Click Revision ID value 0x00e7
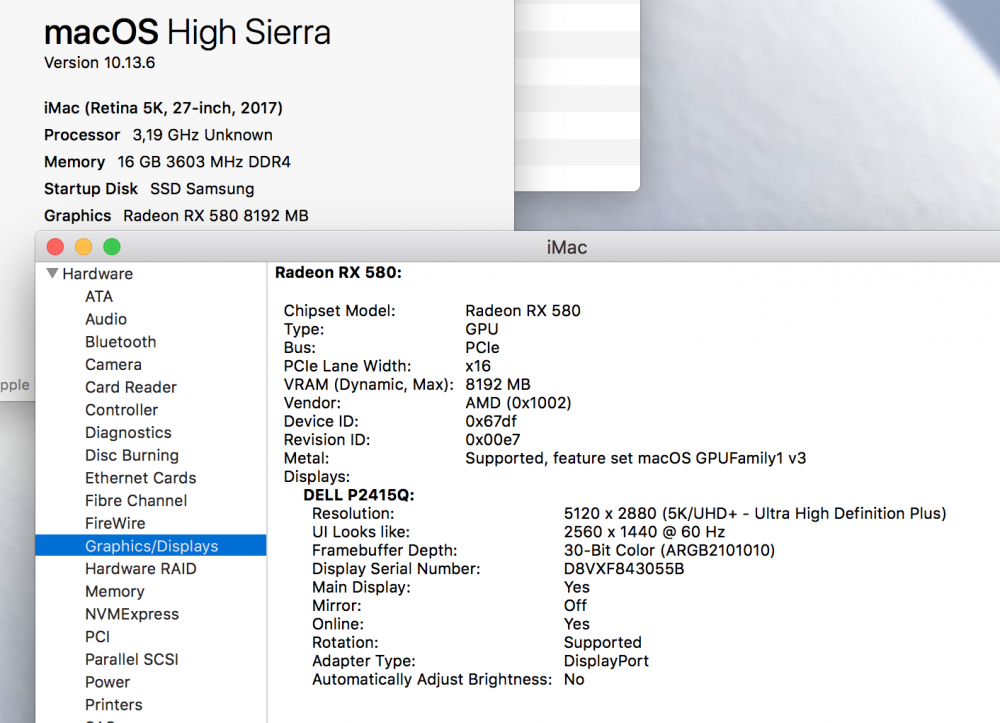Image resolution: width=1000 pixels, height=723 pixels. point(493,440)
